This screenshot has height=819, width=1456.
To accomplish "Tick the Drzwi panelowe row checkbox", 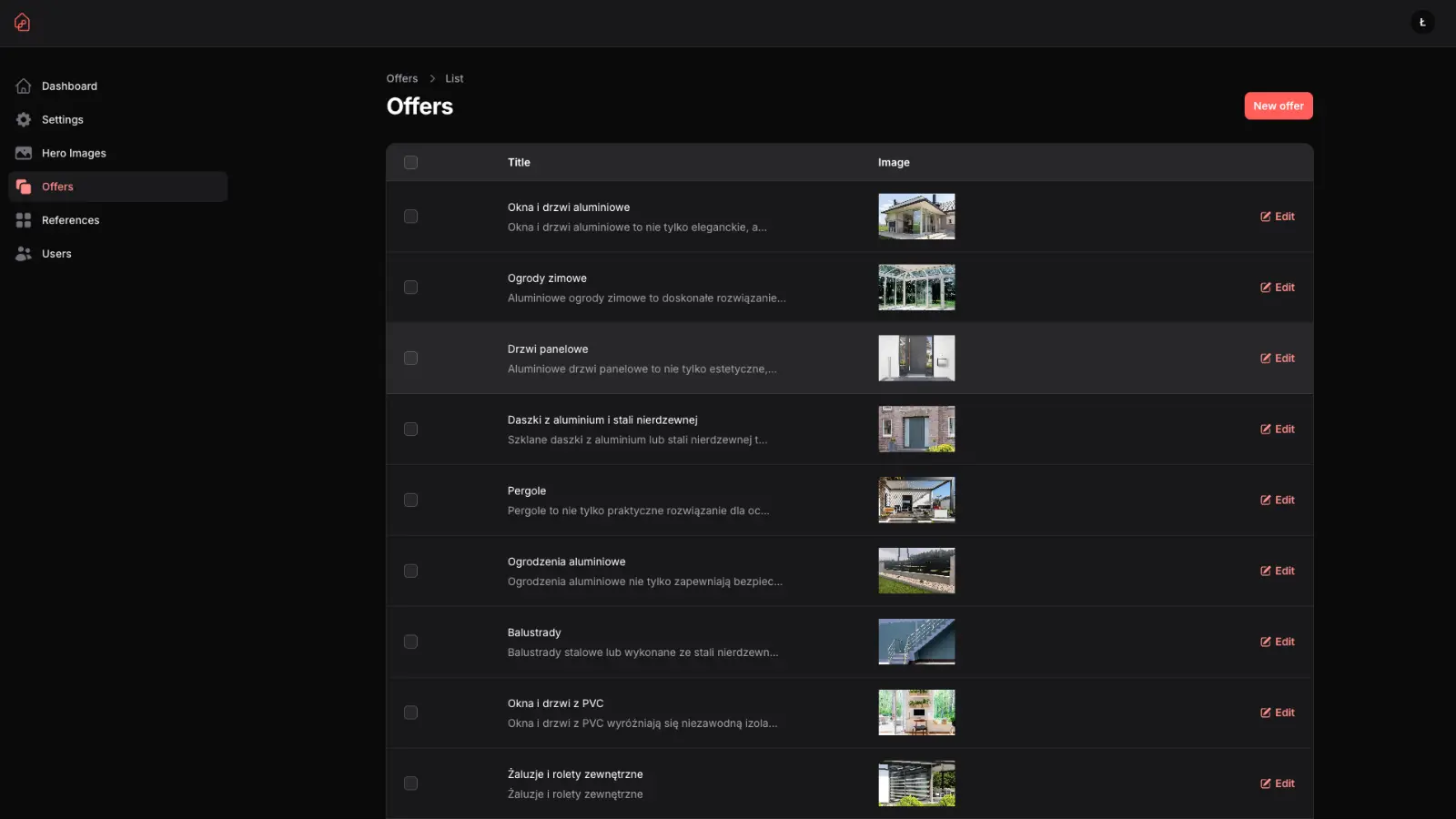I will tap(411, 359).
